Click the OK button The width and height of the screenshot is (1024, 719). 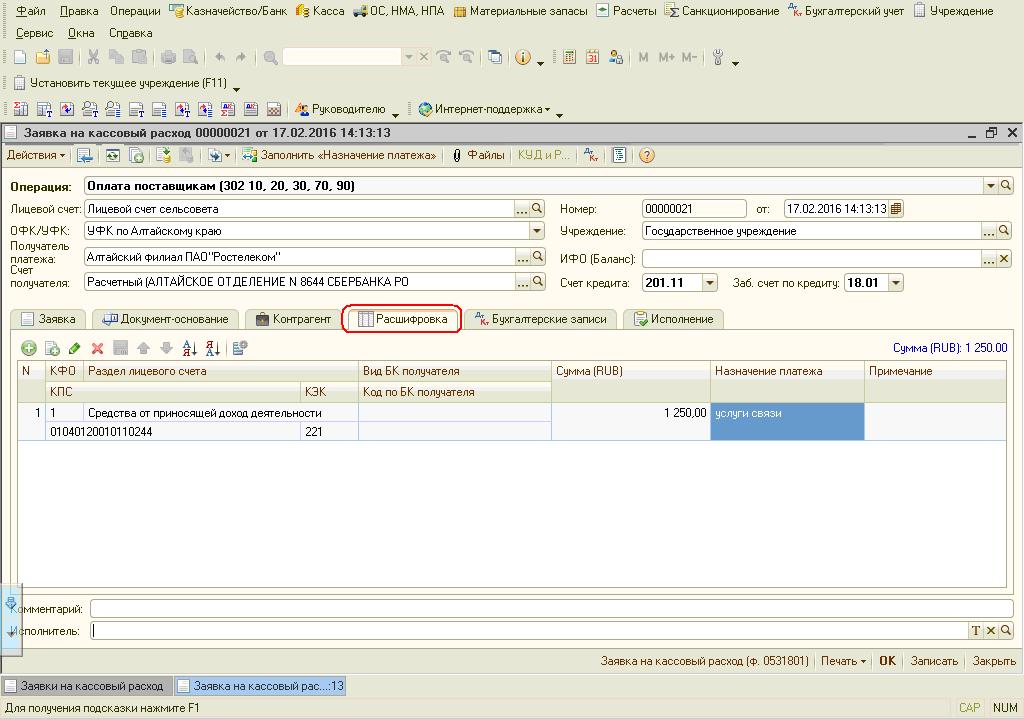tap(888, 661)
